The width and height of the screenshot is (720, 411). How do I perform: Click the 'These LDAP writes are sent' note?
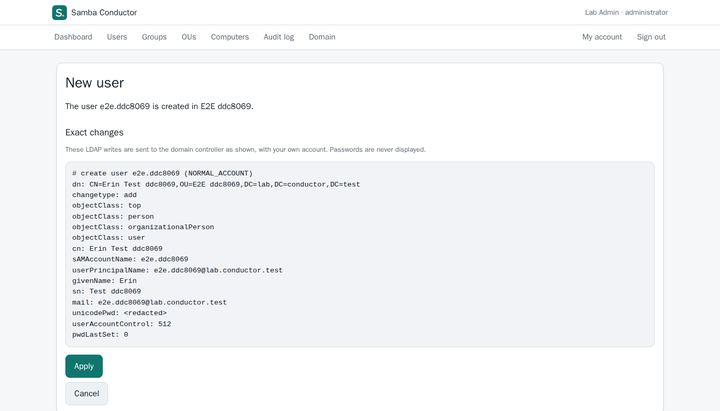[x=245, y=149]
